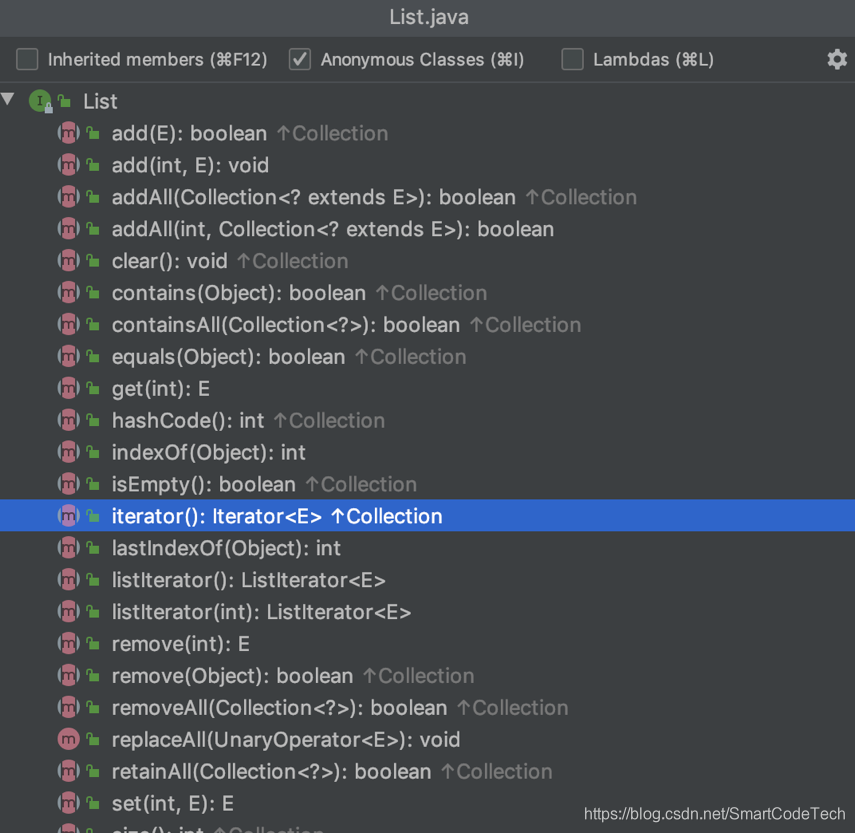Screen dimensions: 855x833
Task: Click method icon beside addAll(int, Collection)
Action: tap(69, 229)
